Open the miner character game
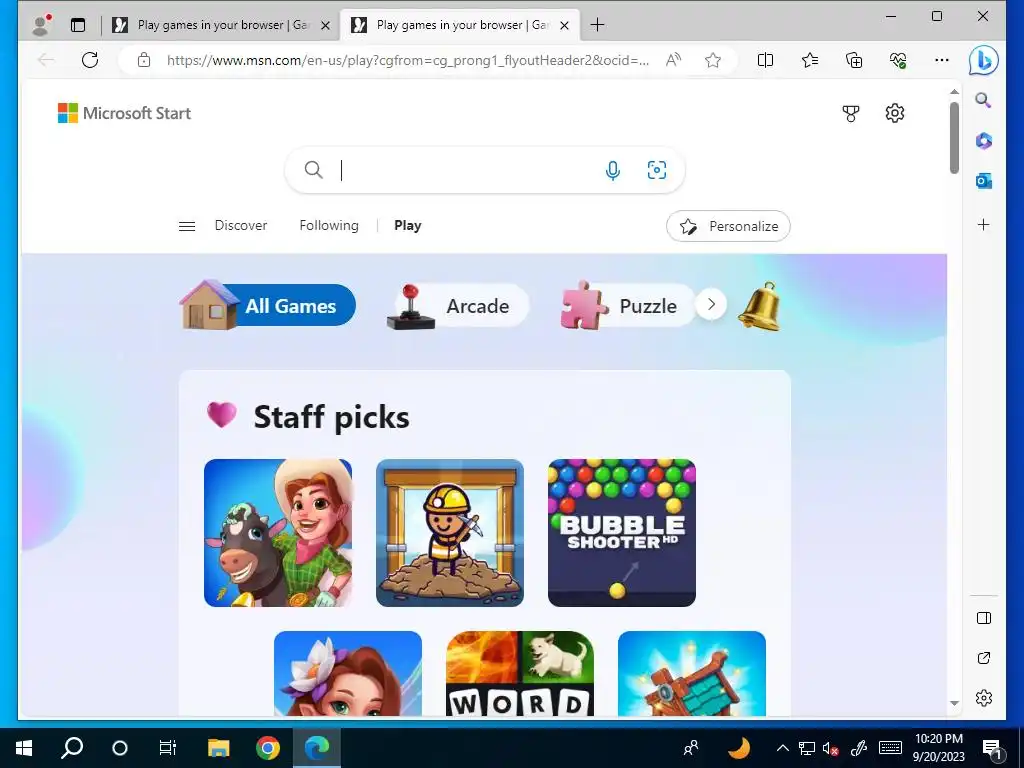 pyautogui.click(x=450, y=533)
